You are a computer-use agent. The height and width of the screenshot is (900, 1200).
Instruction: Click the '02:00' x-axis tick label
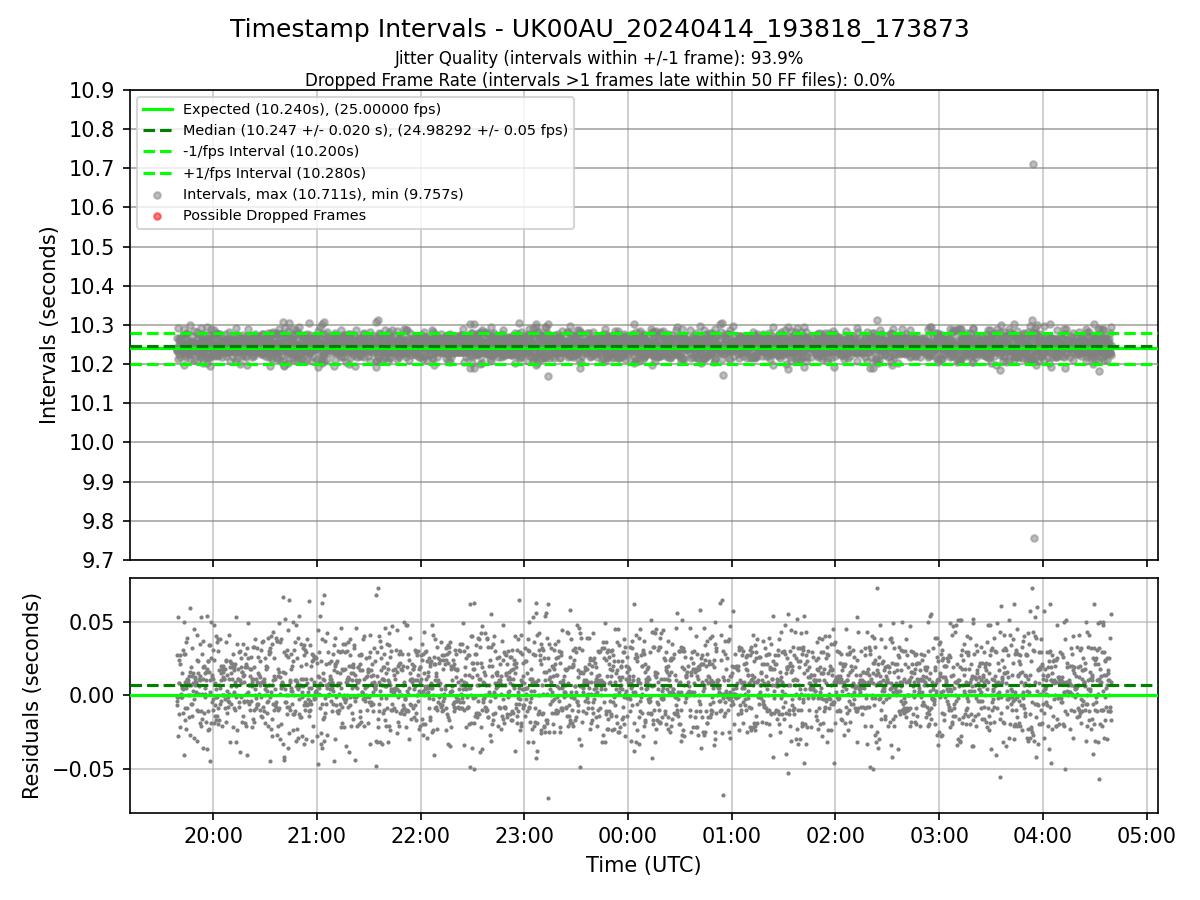[x=835, y=835]
